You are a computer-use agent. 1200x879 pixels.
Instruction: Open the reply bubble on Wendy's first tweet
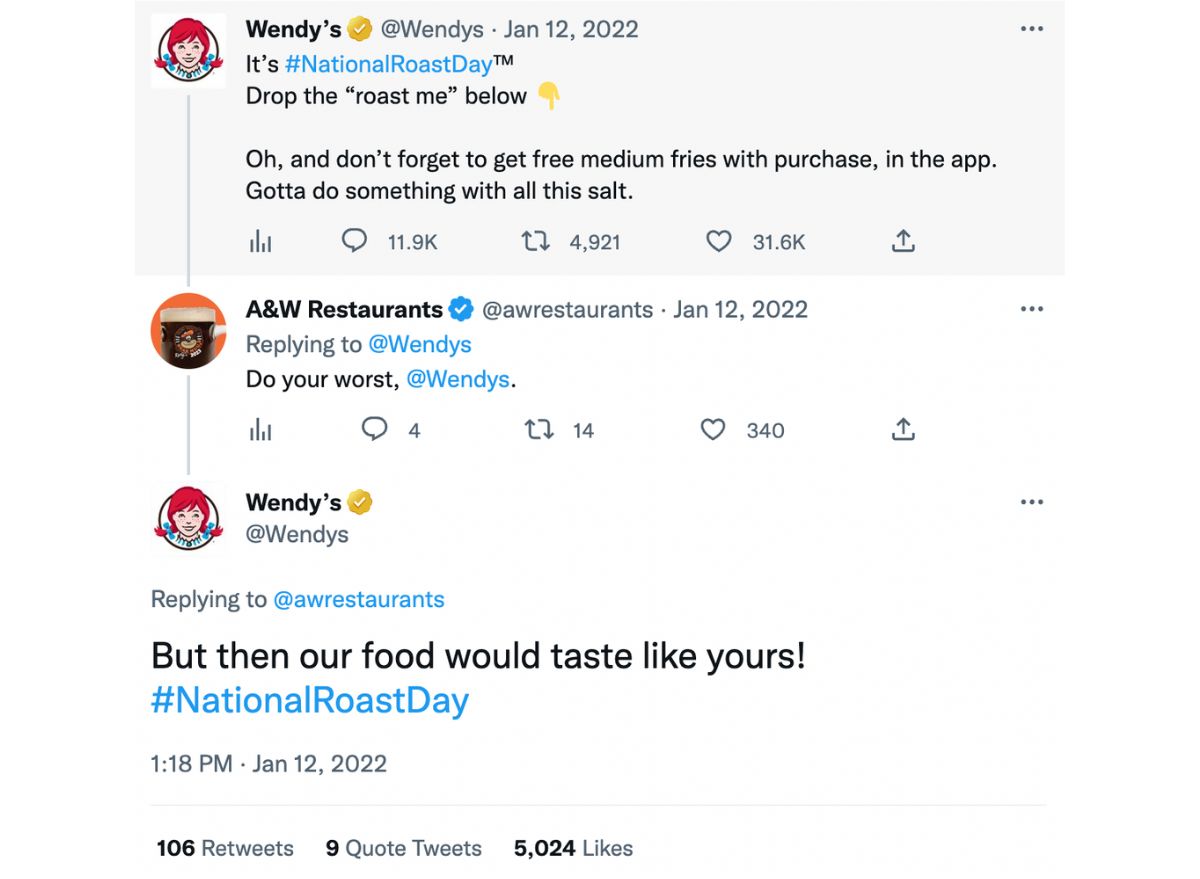click(355, 240)
